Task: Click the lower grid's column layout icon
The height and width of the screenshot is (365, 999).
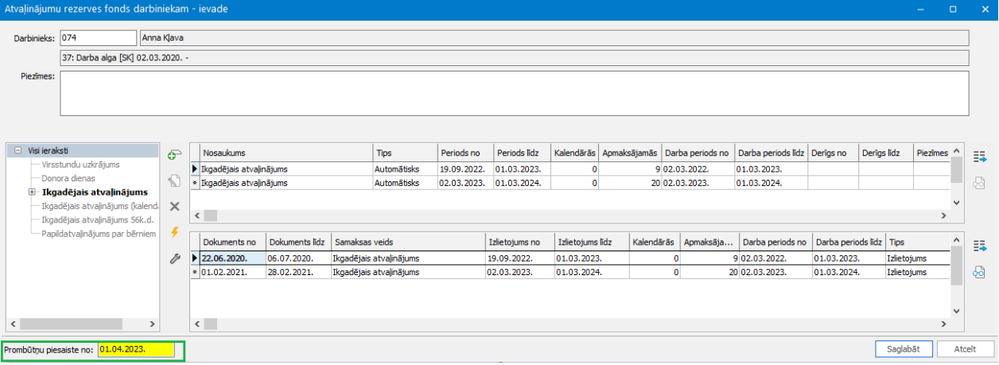Action: (x=979, y=246)
